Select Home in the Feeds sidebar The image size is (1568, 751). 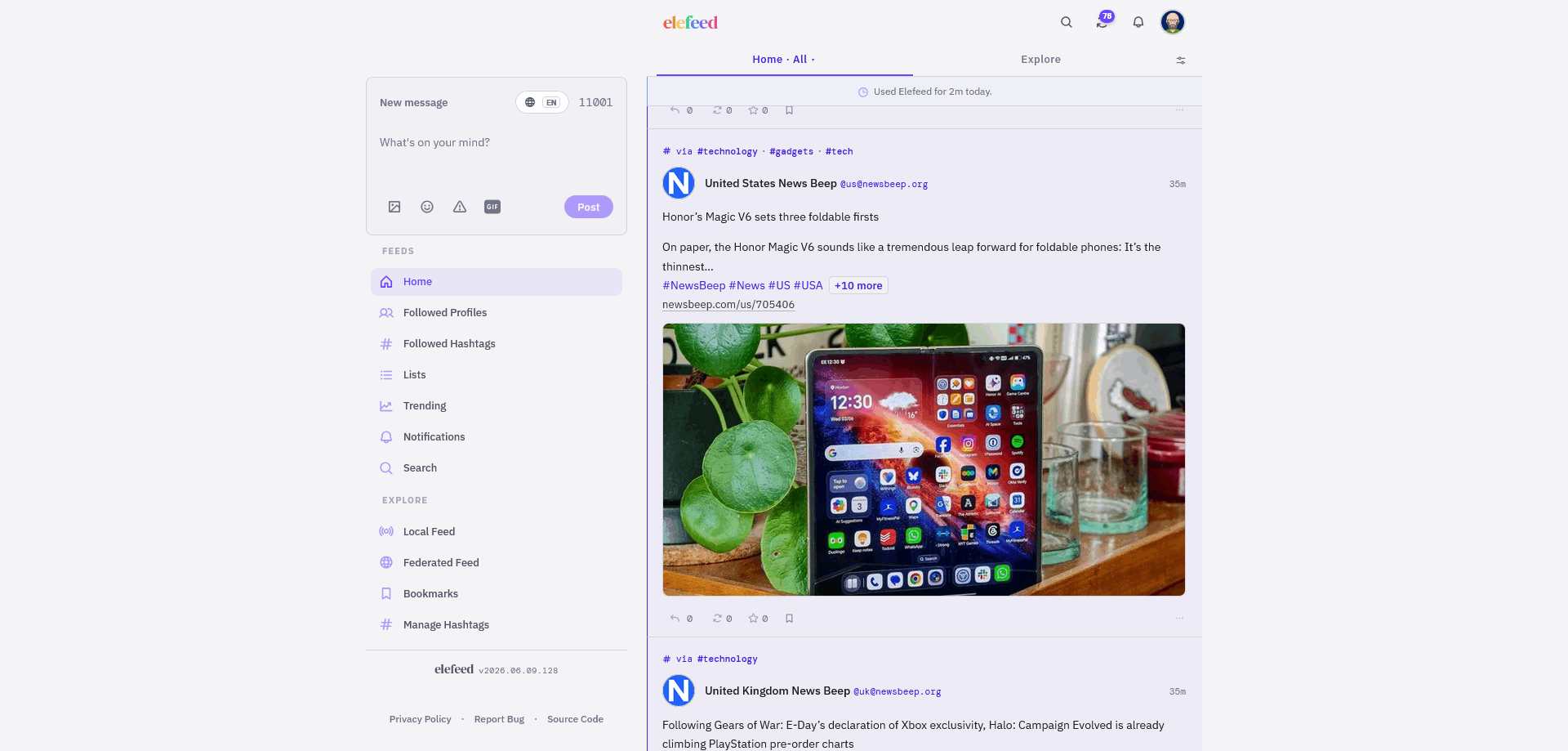pos(497,282)
